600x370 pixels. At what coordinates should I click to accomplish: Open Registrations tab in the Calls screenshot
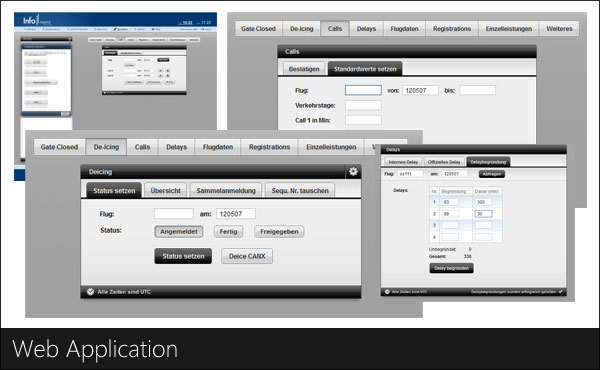coord(452,29)
